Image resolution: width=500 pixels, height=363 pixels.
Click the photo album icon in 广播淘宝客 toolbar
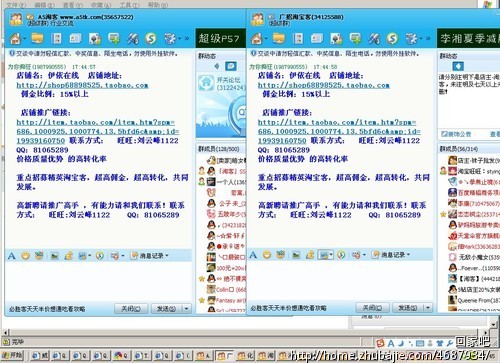pyautogui.click(x=336, y=39)
